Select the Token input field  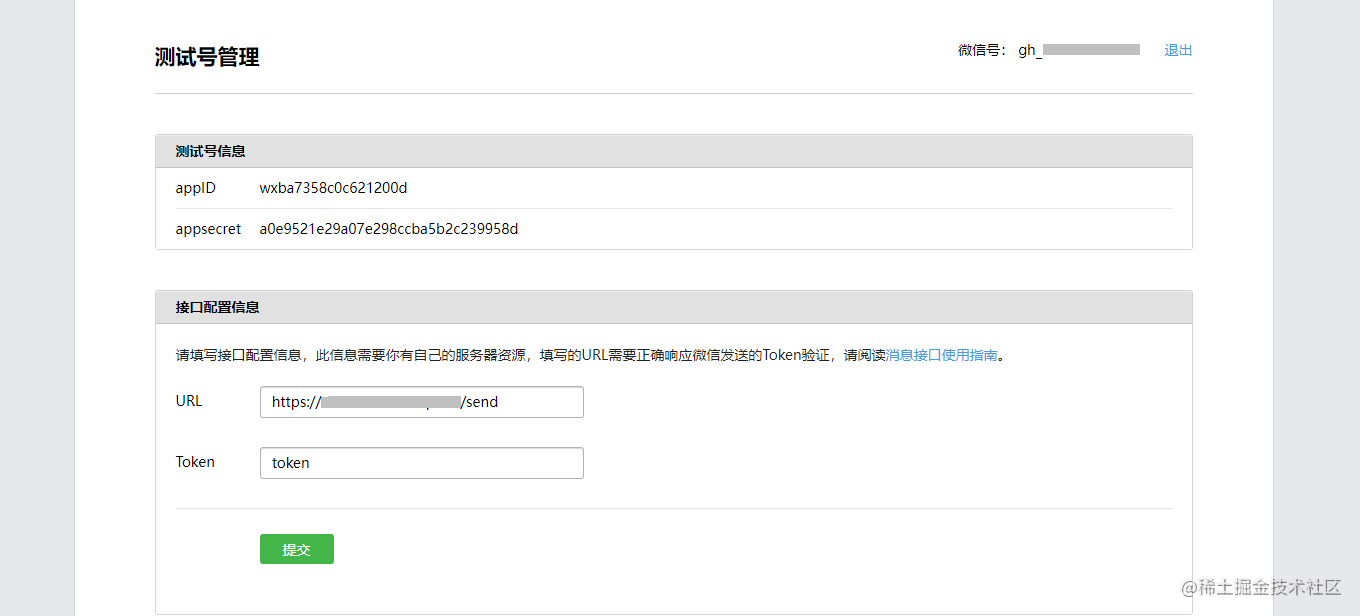pyautogui.click(x=420, y=462)
